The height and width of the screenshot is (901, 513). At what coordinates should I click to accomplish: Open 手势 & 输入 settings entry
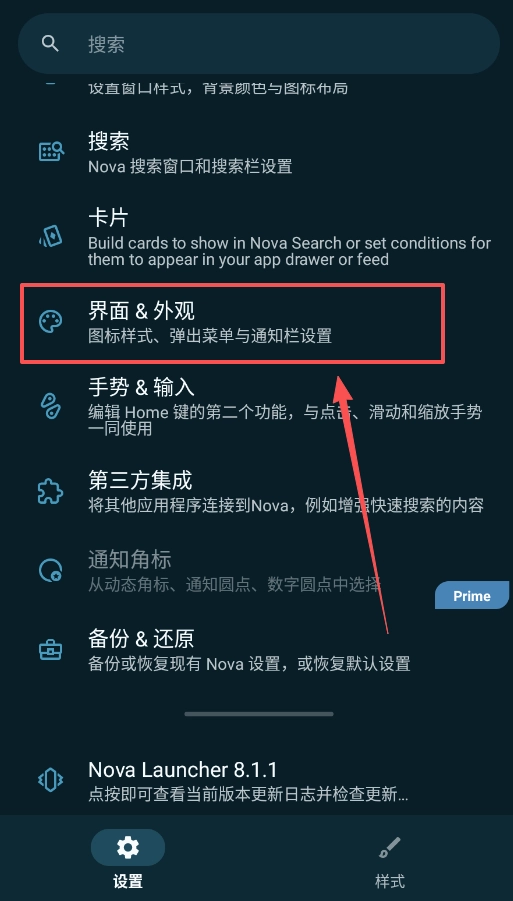pos(256,406)
